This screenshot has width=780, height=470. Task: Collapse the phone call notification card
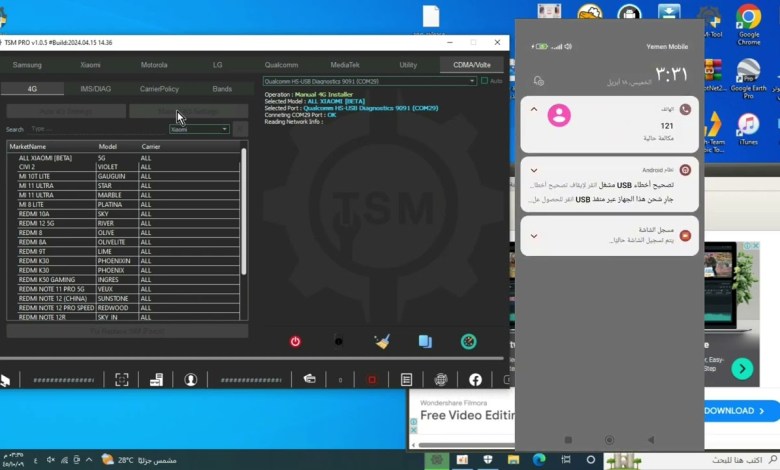click(534, 108)
